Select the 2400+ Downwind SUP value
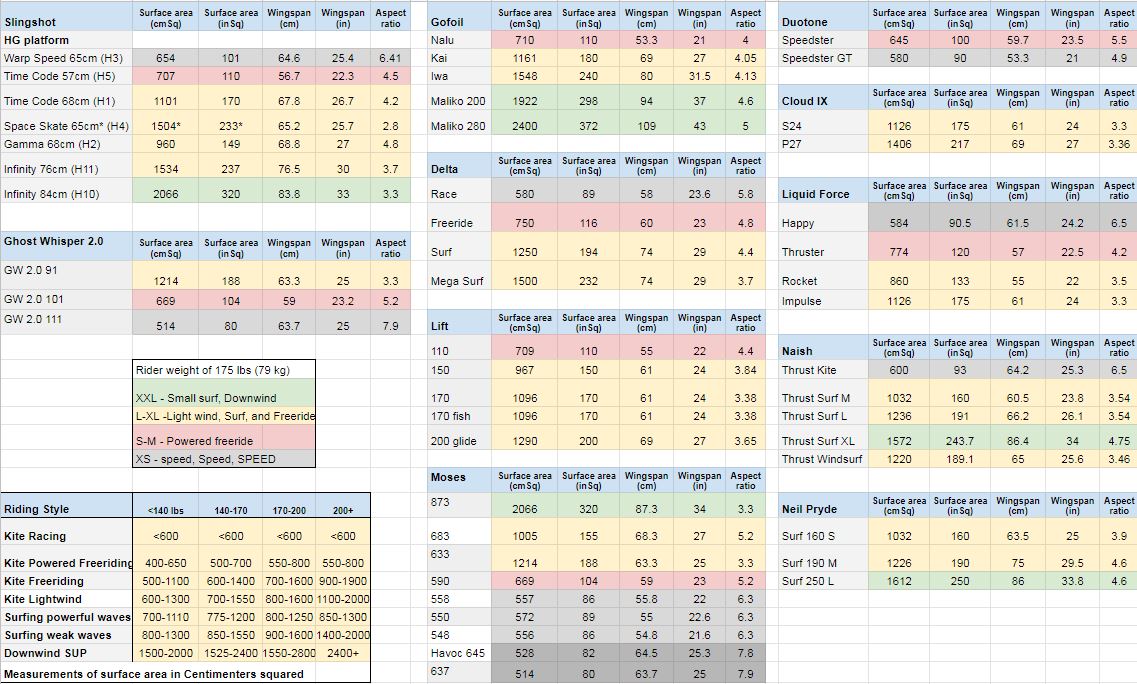The width and height of the screenshot is (1137, 684). [343, 653]
